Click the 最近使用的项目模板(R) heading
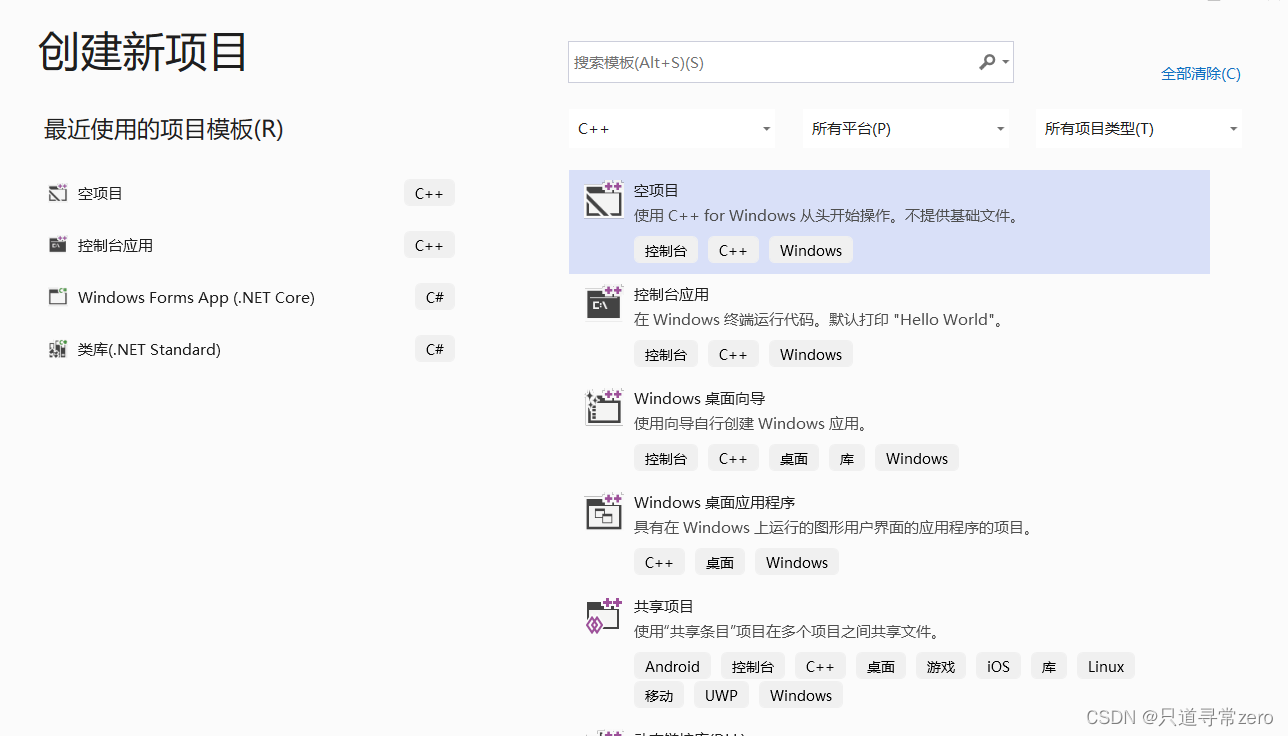1288x736 pixels. (164, 129)
